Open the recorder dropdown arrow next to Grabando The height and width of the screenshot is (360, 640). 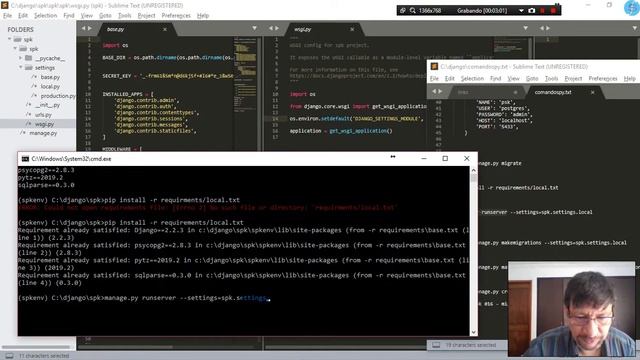coord(521,11)
